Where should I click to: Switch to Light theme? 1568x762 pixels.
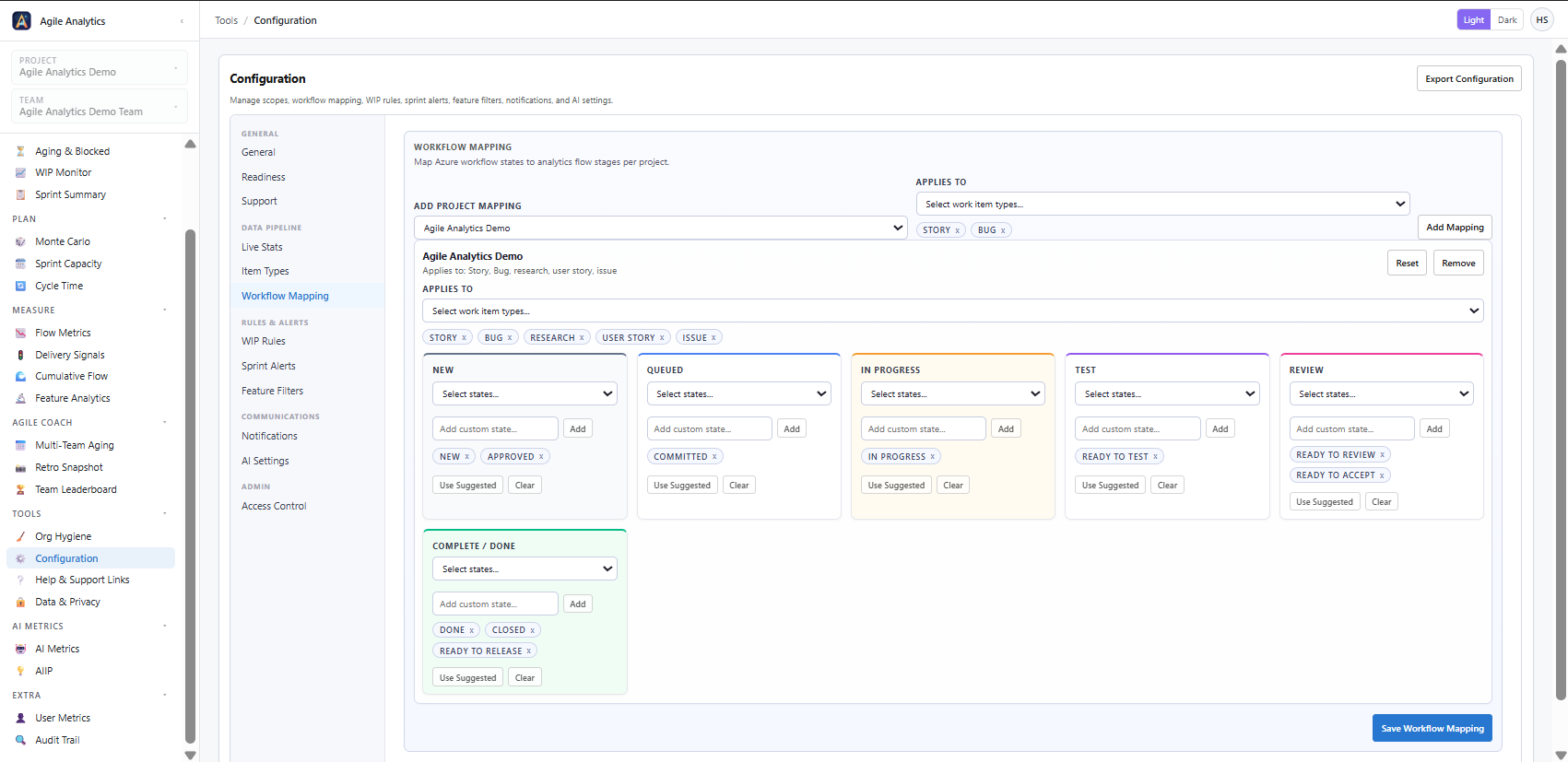(x=1474, y=19)
